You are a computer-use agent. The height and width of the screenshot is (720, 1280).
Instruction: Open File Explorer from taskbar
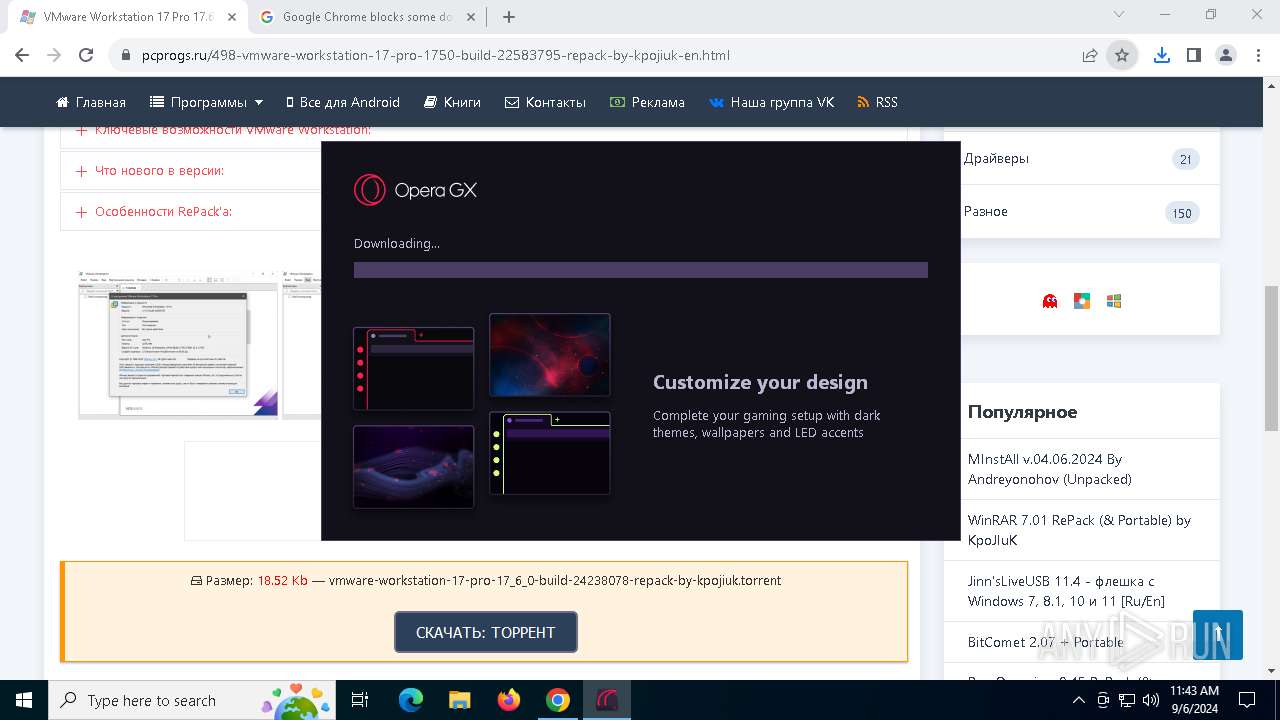pyautogui.click(x=459, y=700)
